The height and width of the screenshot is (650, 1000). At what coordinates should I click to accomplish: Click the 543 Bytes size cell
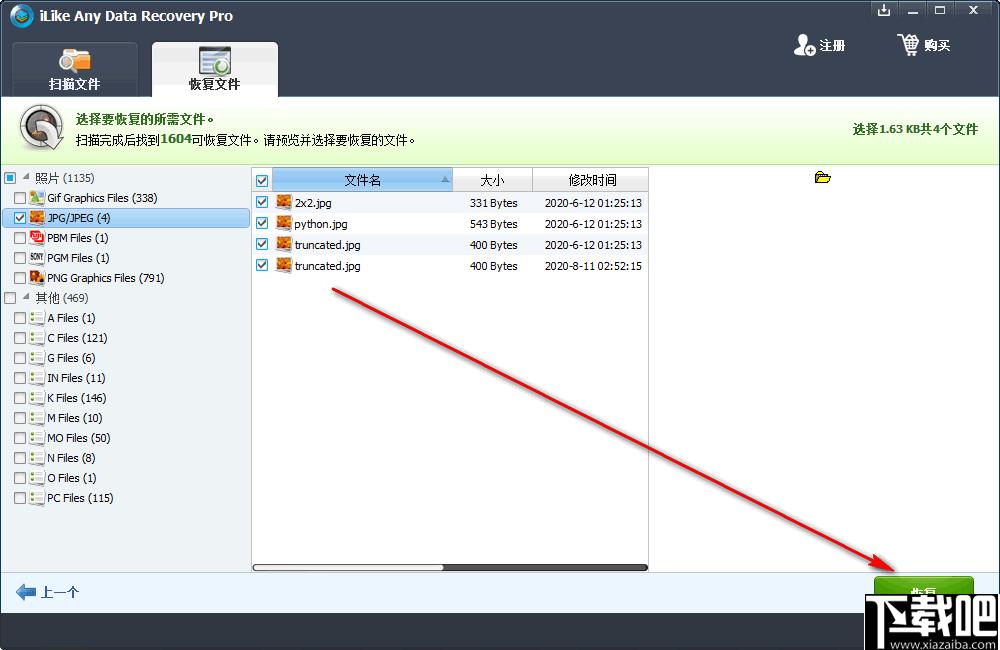[x=494, y=224]
